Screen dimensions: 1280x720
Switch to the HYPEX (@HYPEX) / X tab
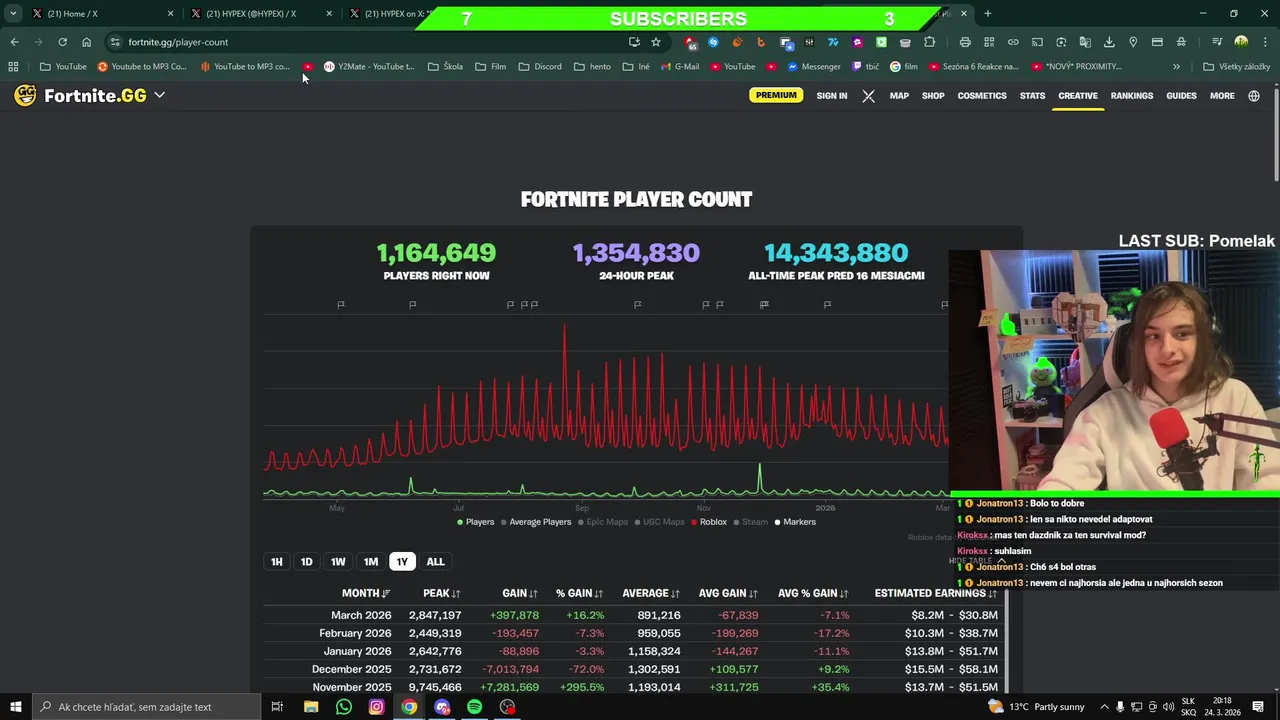[260, 14]
